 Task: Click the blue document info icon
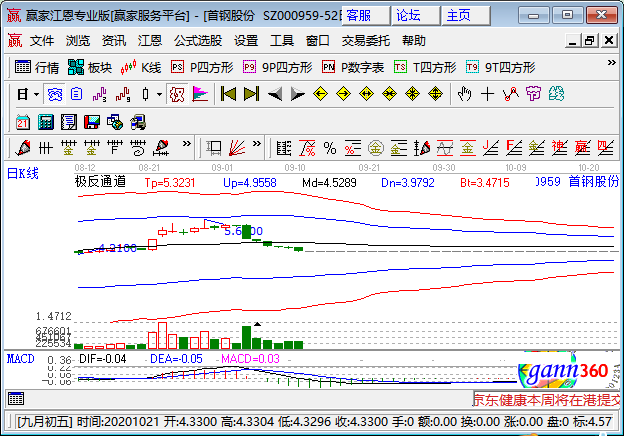[x=76, y=94]
